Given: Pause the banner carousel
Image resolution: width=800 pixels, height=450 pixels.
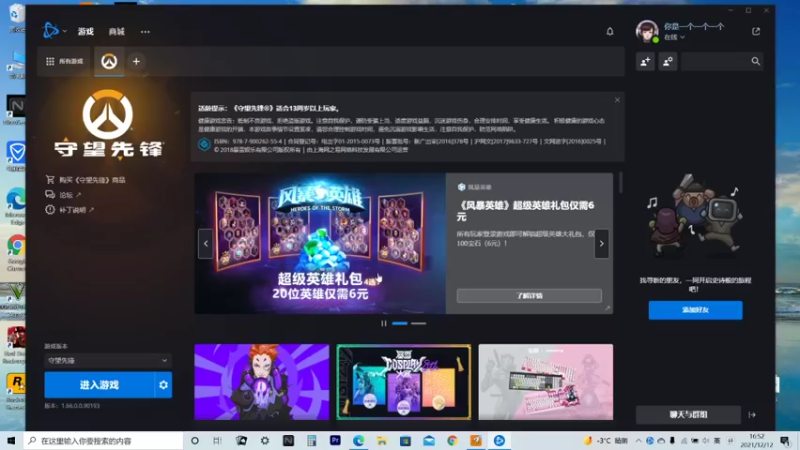Looking at the screenshot, I should point(384,323).
